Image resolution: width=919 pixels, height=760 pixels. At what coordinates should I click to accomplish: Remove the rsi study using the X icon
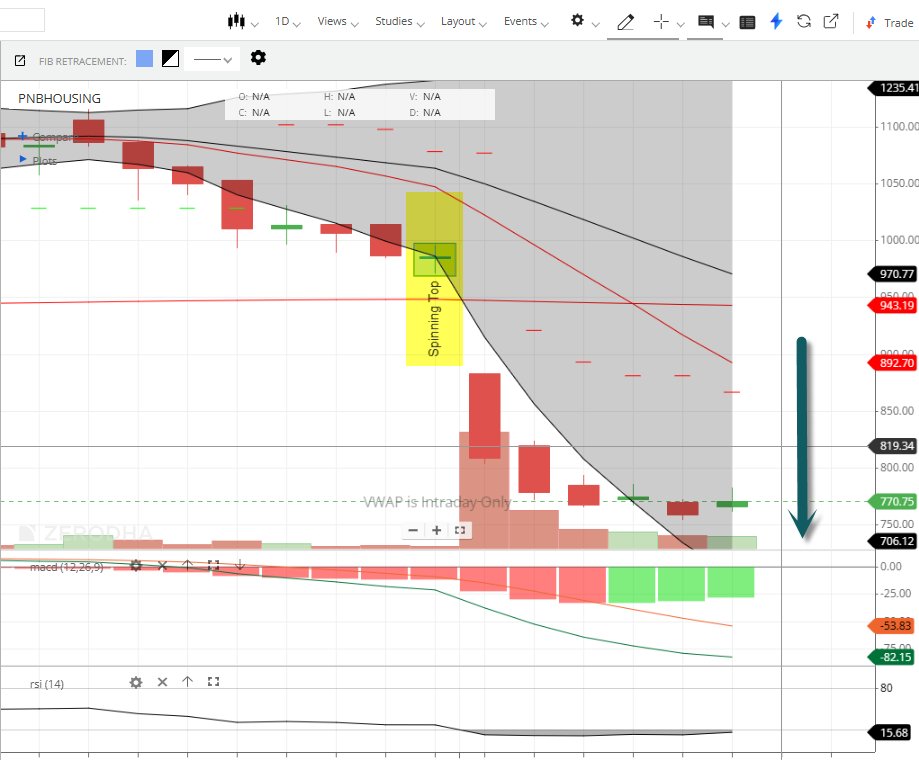point(162,682)
